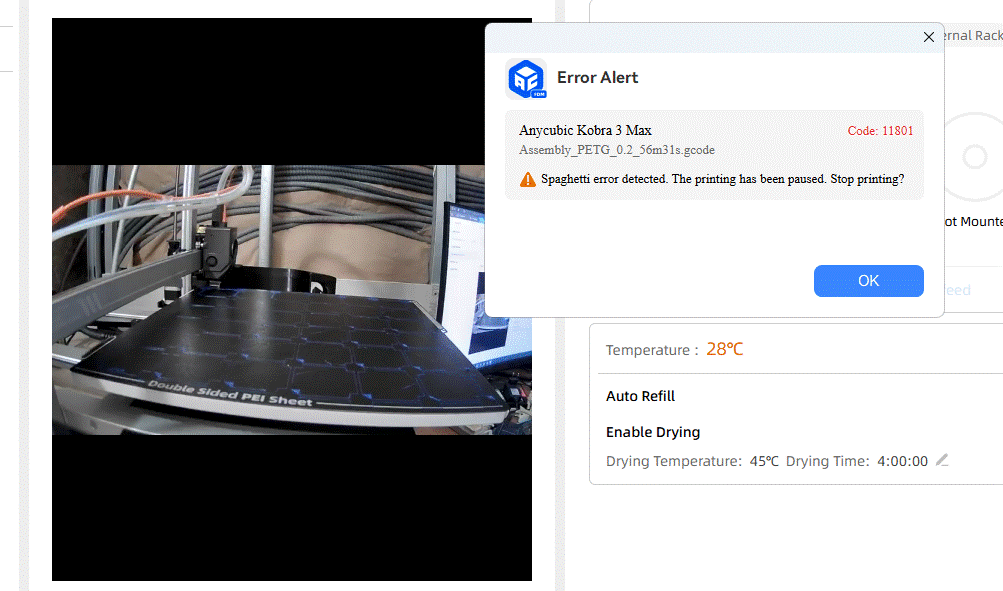
Task: Close the Error Alert dialog with the X
Action: click(929, 37)
